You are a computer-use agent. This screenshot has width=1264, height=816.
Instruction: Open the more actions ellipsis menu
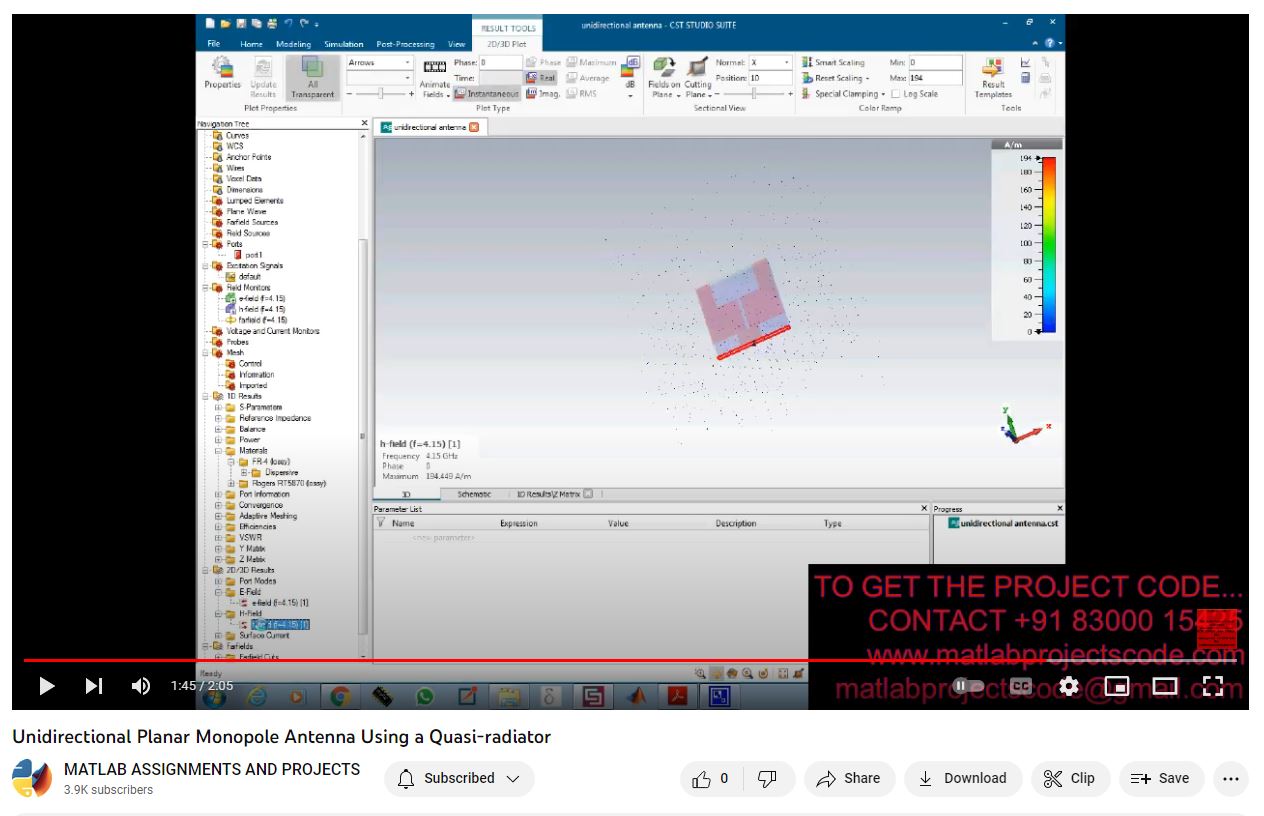1231,778
